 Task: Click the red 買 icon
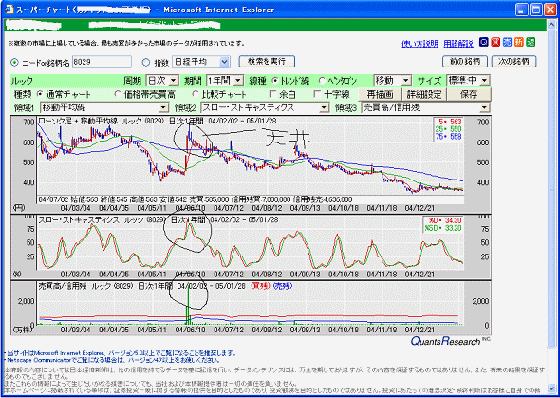(495, 42)
